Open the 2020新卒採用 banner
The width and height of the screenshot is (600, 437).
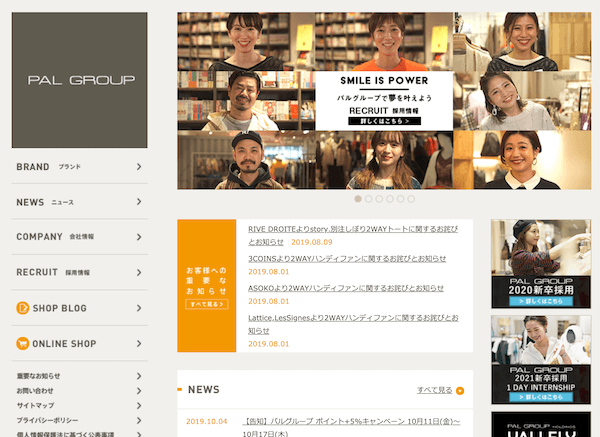(541, 264)
